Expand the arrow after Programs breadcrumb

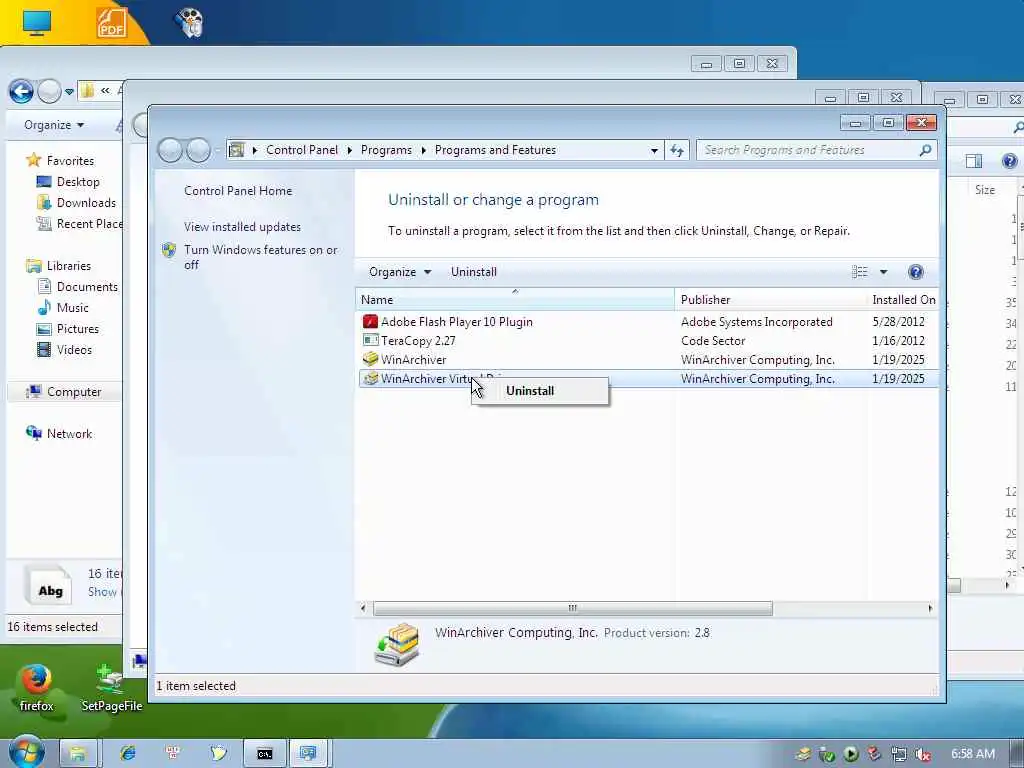pyautogui.click(x=423, y=150)
